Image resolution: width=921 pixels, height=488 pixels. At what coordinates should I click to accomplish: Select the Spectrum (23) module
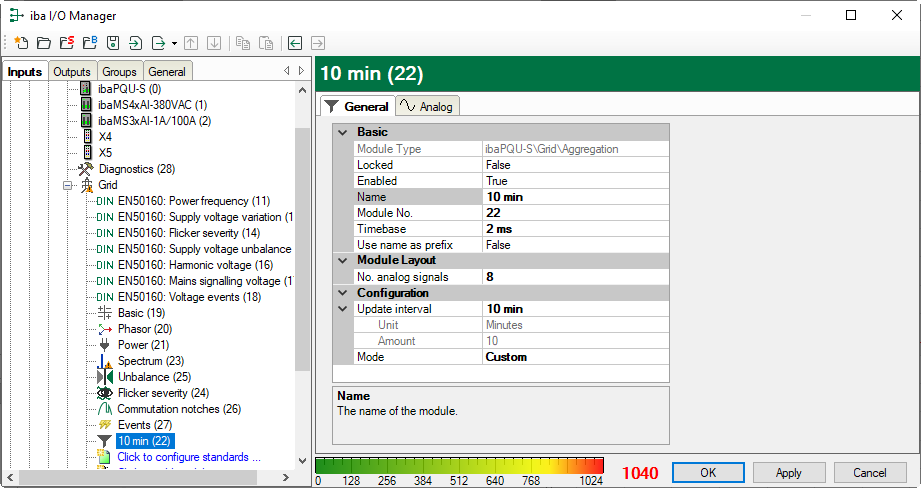point(150,360)
